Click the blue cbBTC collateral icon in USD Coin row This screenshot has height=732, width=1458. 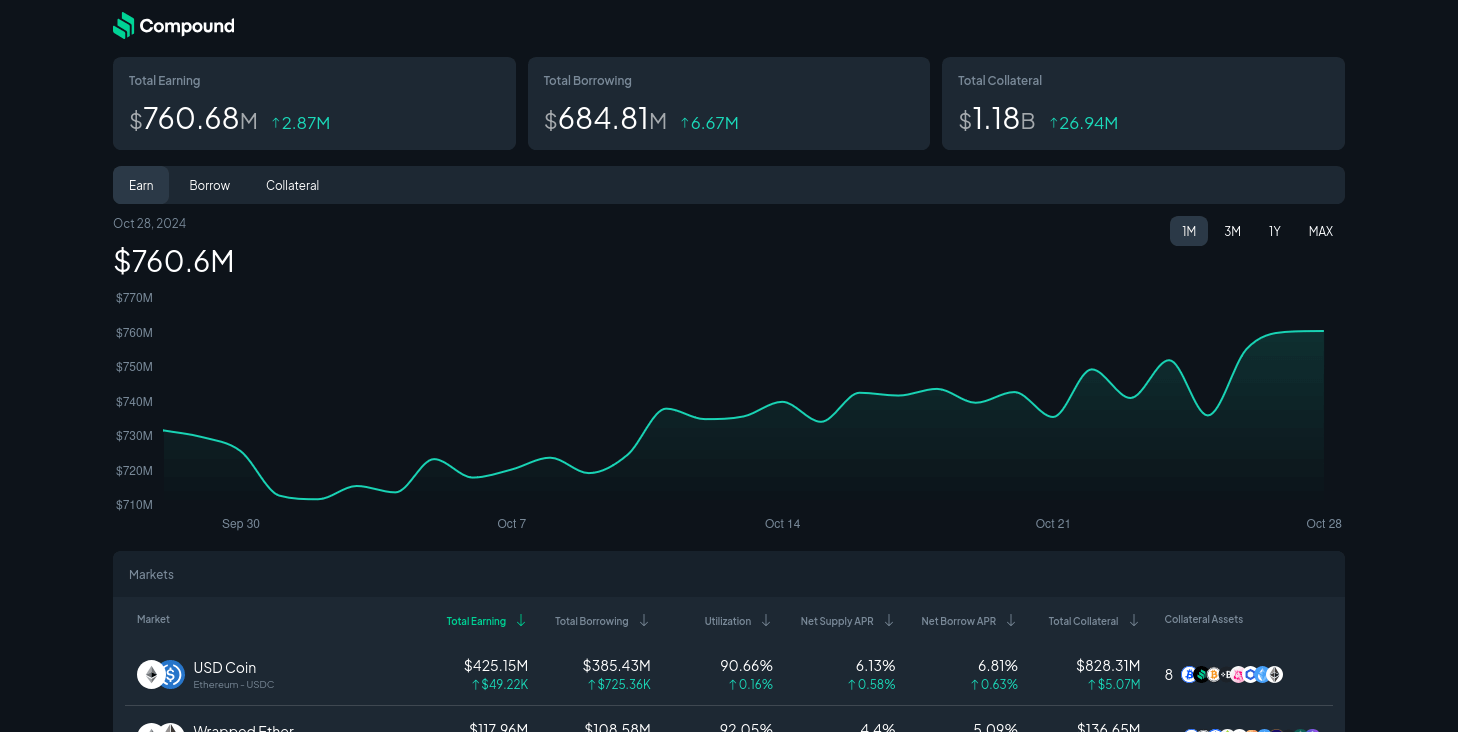tap(1189, 674)
